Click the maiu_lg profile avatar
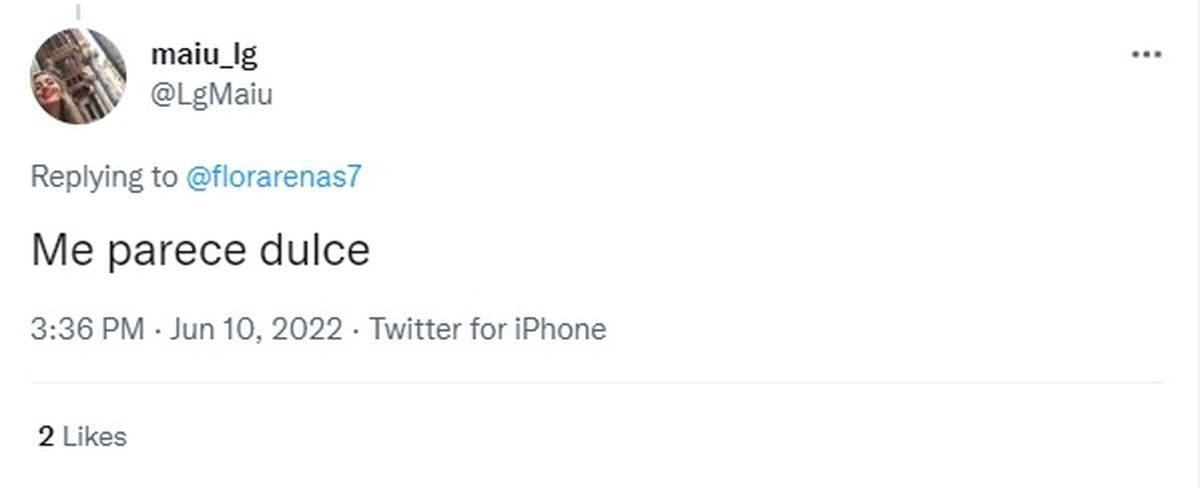The image size is (1200, 488). (79, 76)
